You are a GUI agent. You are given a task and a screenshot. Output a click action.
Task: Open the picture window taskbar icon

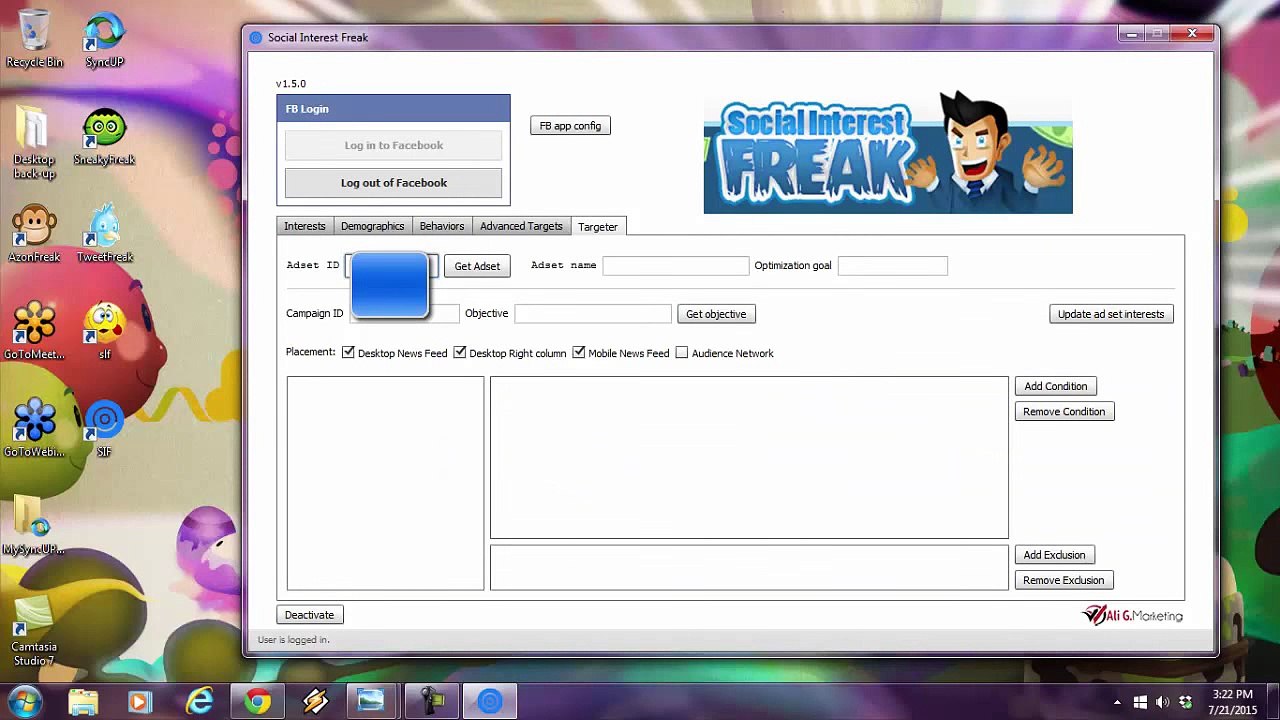coord(372,702)
